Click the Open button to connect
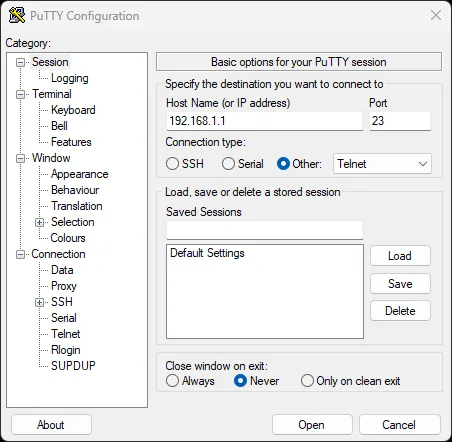Image resolution: width=452 pixels, height=442 pixels. [x=312, y=425]
